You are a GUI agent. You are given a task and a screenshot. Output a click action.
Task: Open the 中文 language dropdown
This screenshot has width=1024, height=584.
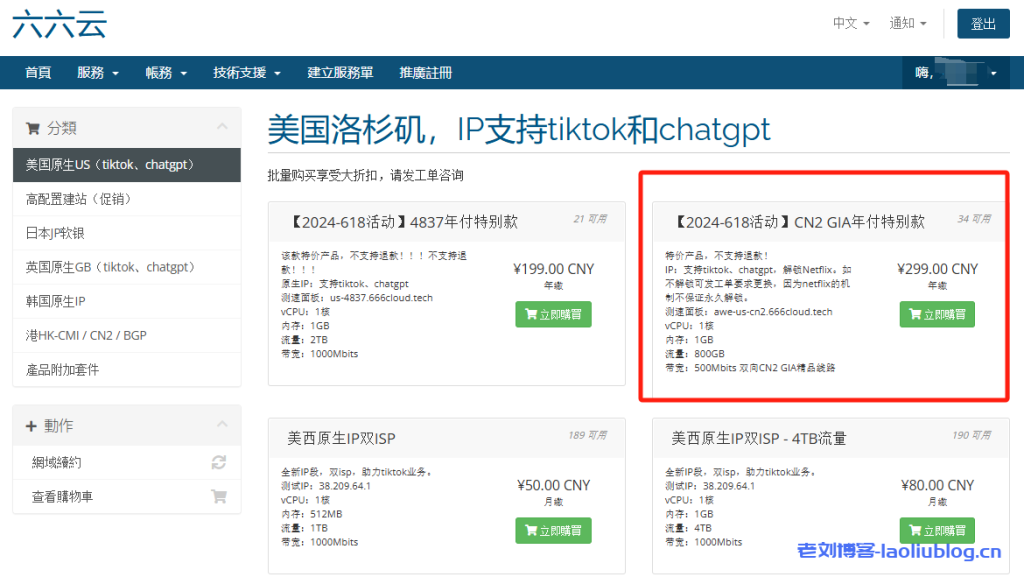click(850, 22)
